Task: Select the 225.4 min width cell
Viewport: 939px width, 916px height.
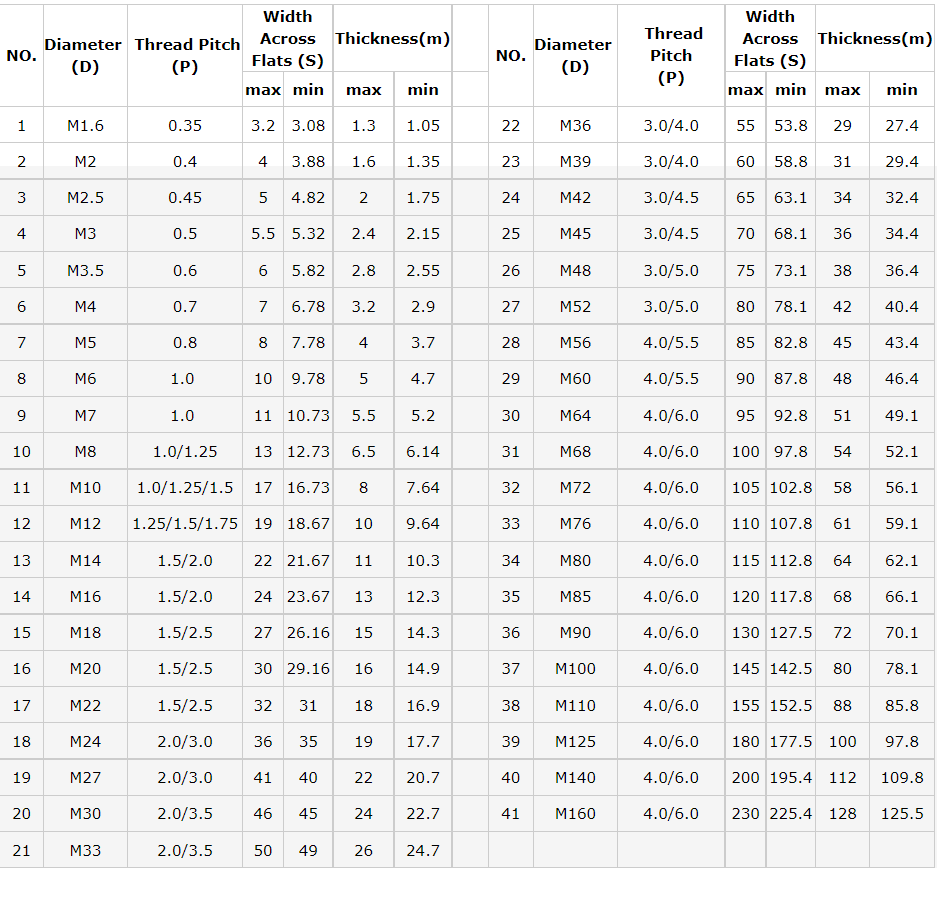Action: pos(790,813)
